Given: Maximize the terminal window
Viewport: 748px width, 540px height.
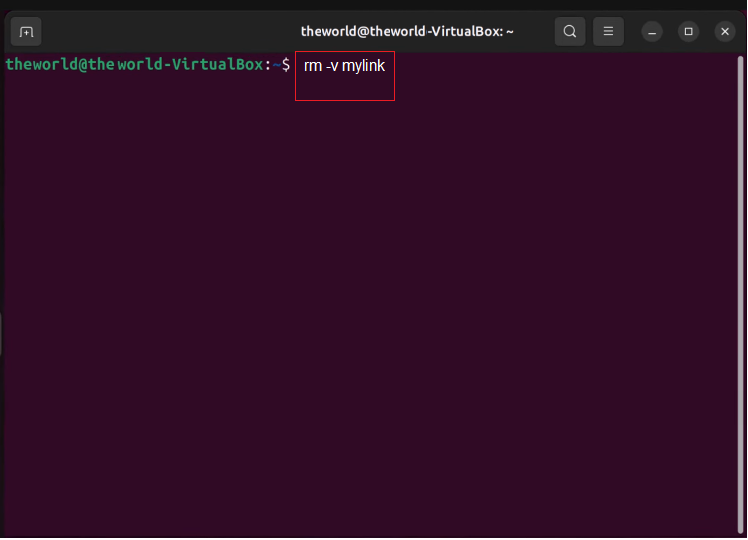Looking at the screenshot, I should (x=688, y=31).
